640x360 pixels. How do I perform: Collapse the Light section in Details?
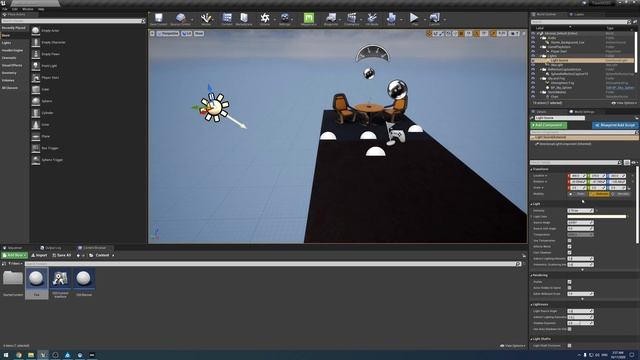(531, 204)
